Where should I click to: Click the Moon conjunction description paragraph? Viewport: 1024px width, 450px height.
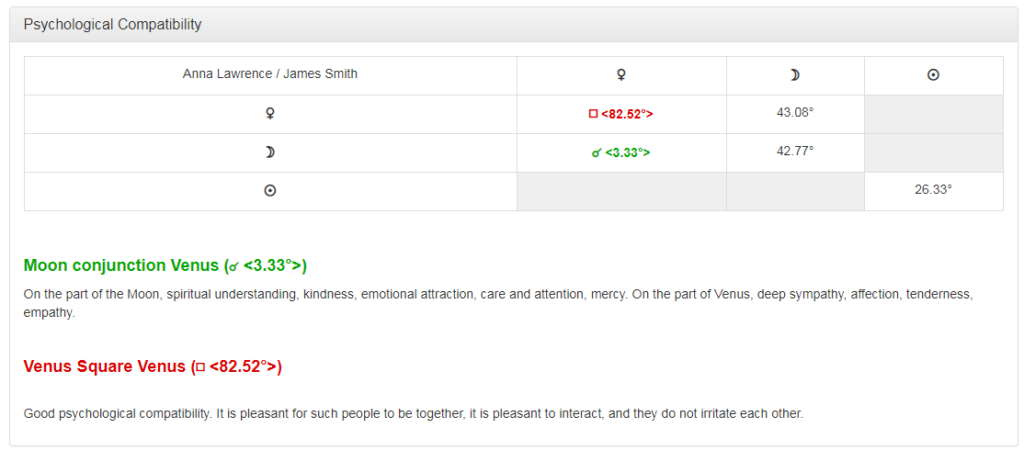pos(497,303)
